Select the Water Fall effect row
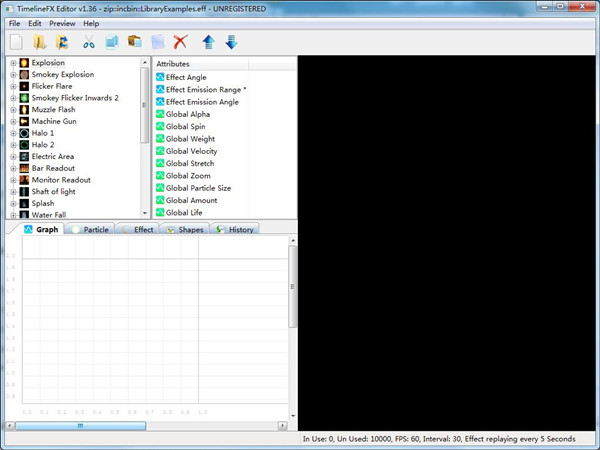This screenshot has height=450, width=600. [x=49, y=215]
